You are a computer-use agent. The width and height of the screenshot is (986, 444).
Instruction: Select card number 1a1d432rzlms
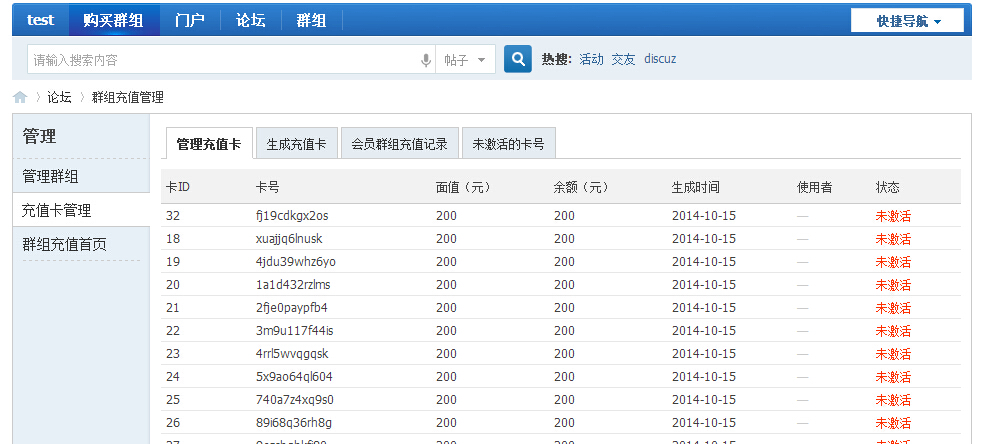293,285
